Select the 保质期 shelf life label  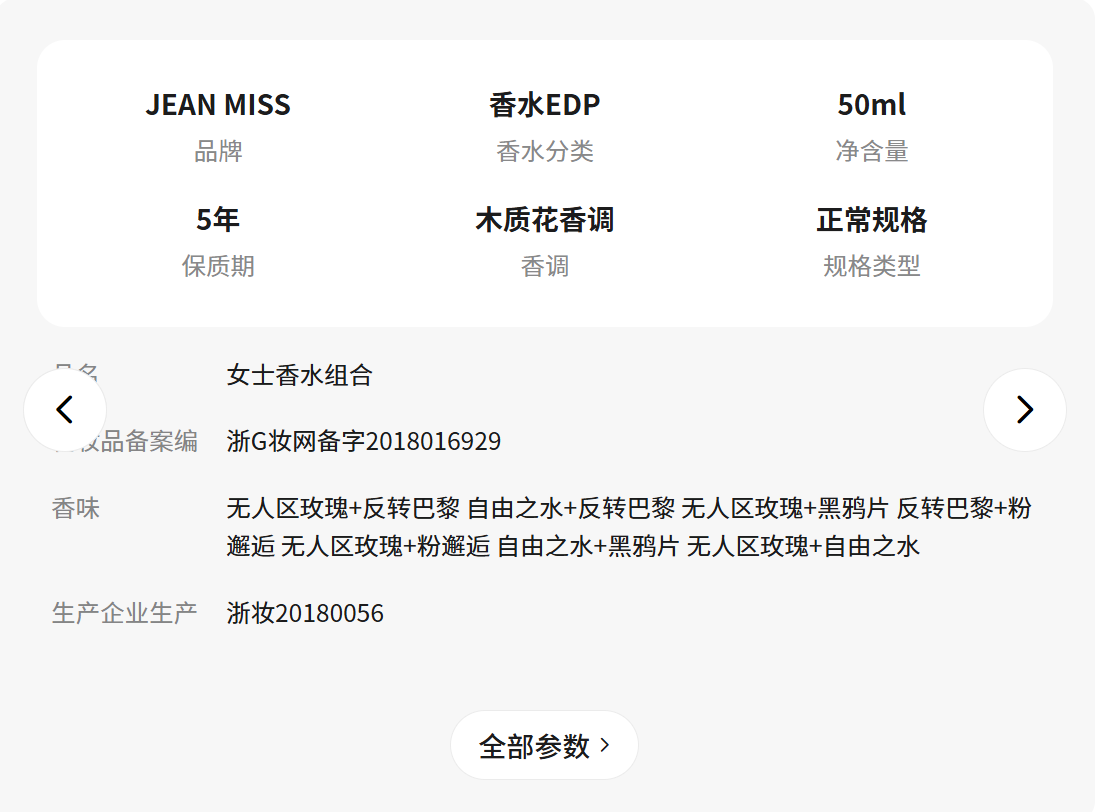pos(218,266)
